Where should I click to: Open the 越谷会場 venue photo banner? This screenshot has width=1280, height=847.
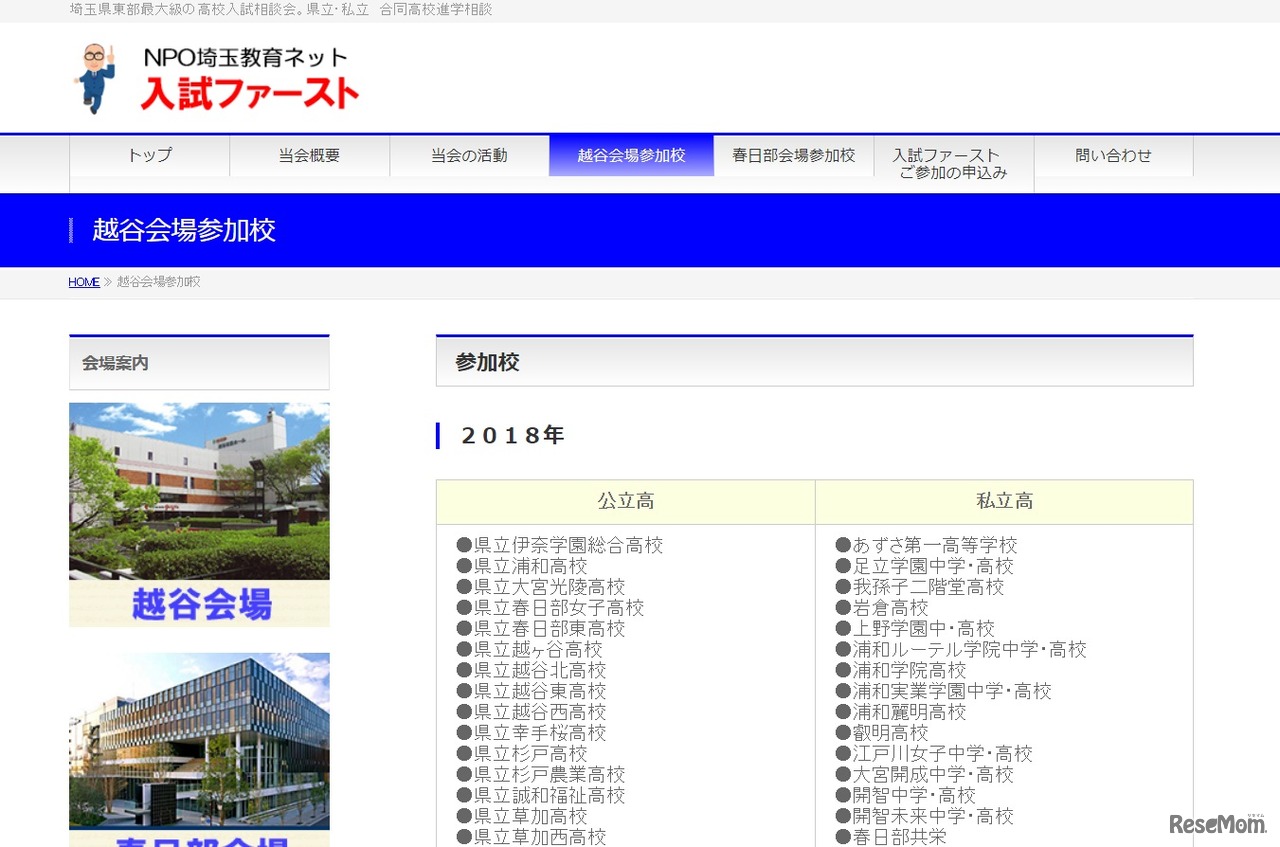click(x=199, y=514)
